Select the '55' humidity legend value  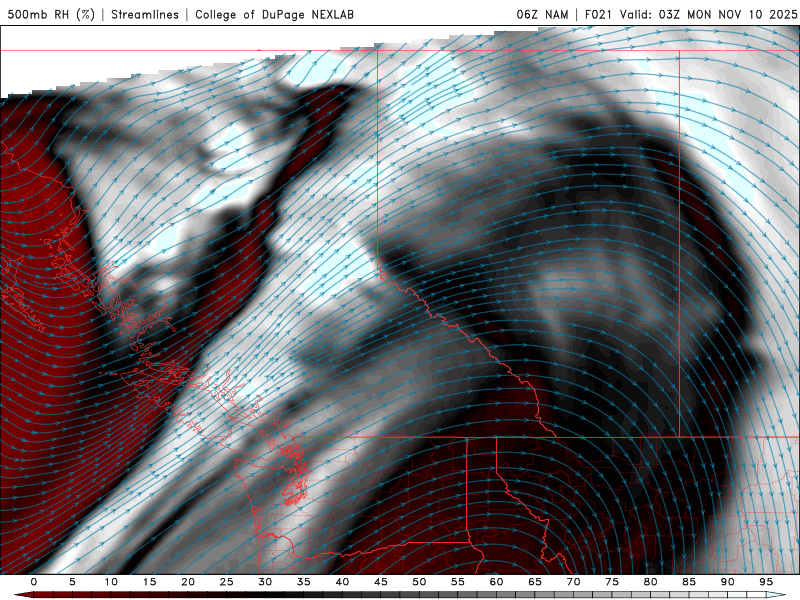tap(458, 582)
